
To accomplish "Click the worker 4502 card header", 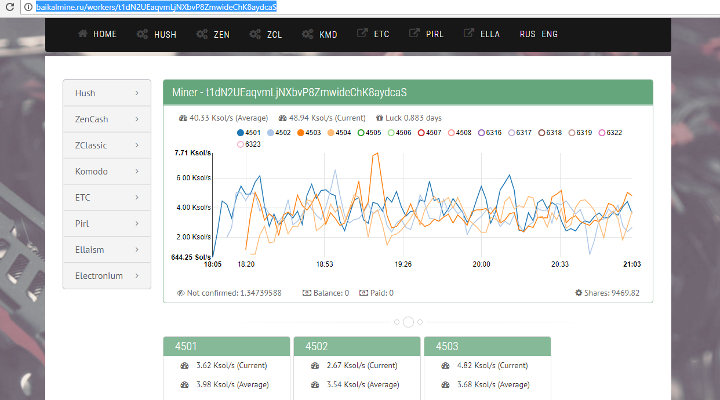I will coord(357,346).
